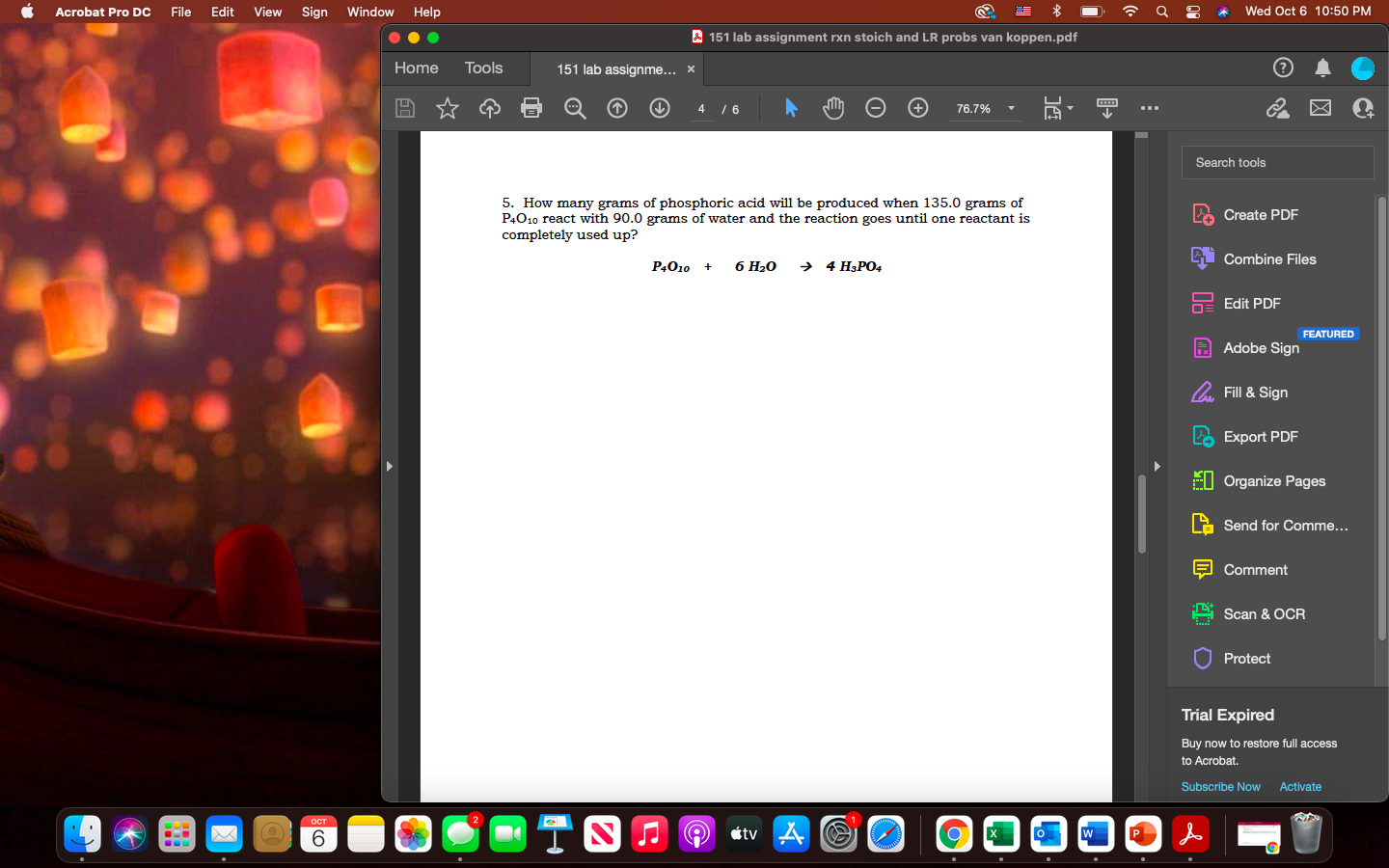This screenshot has height=868, width=1389.
Task: Share a link to this file
Action: click(x=1278, y=108)
